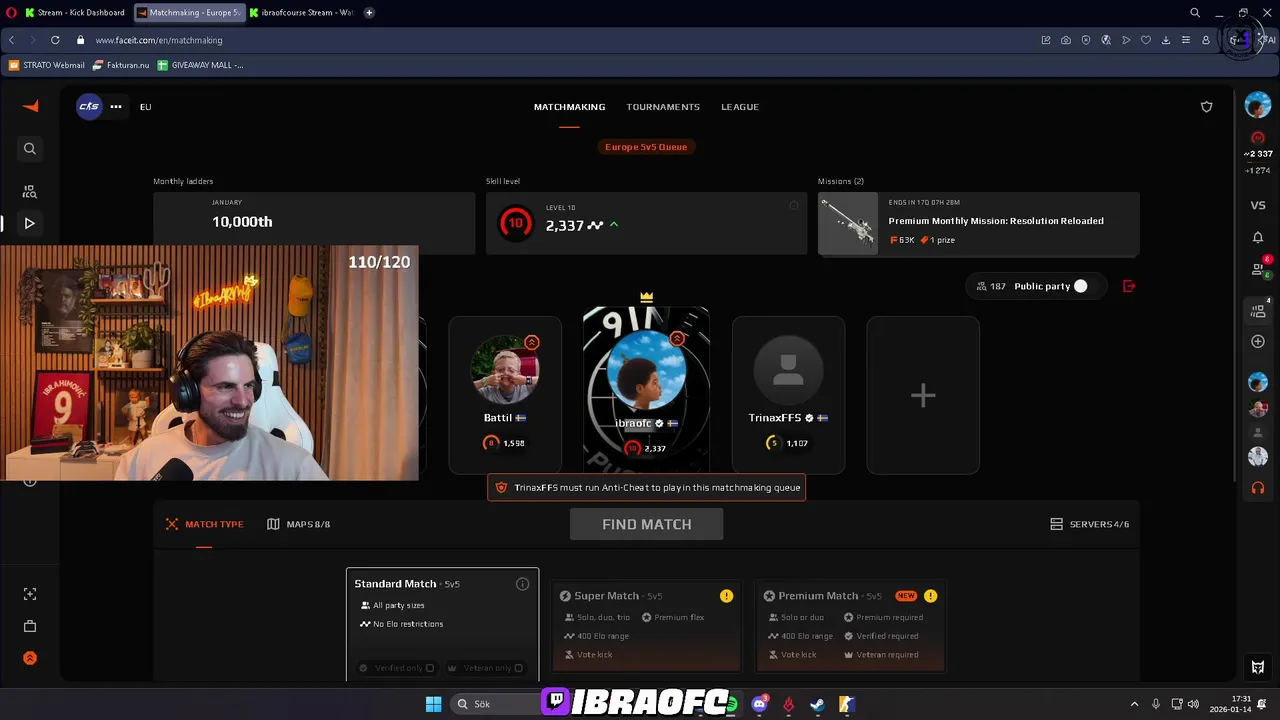This screenshot has width=1280, height=720.
Task: Open Steam from the taskbar
Action: 817,704
